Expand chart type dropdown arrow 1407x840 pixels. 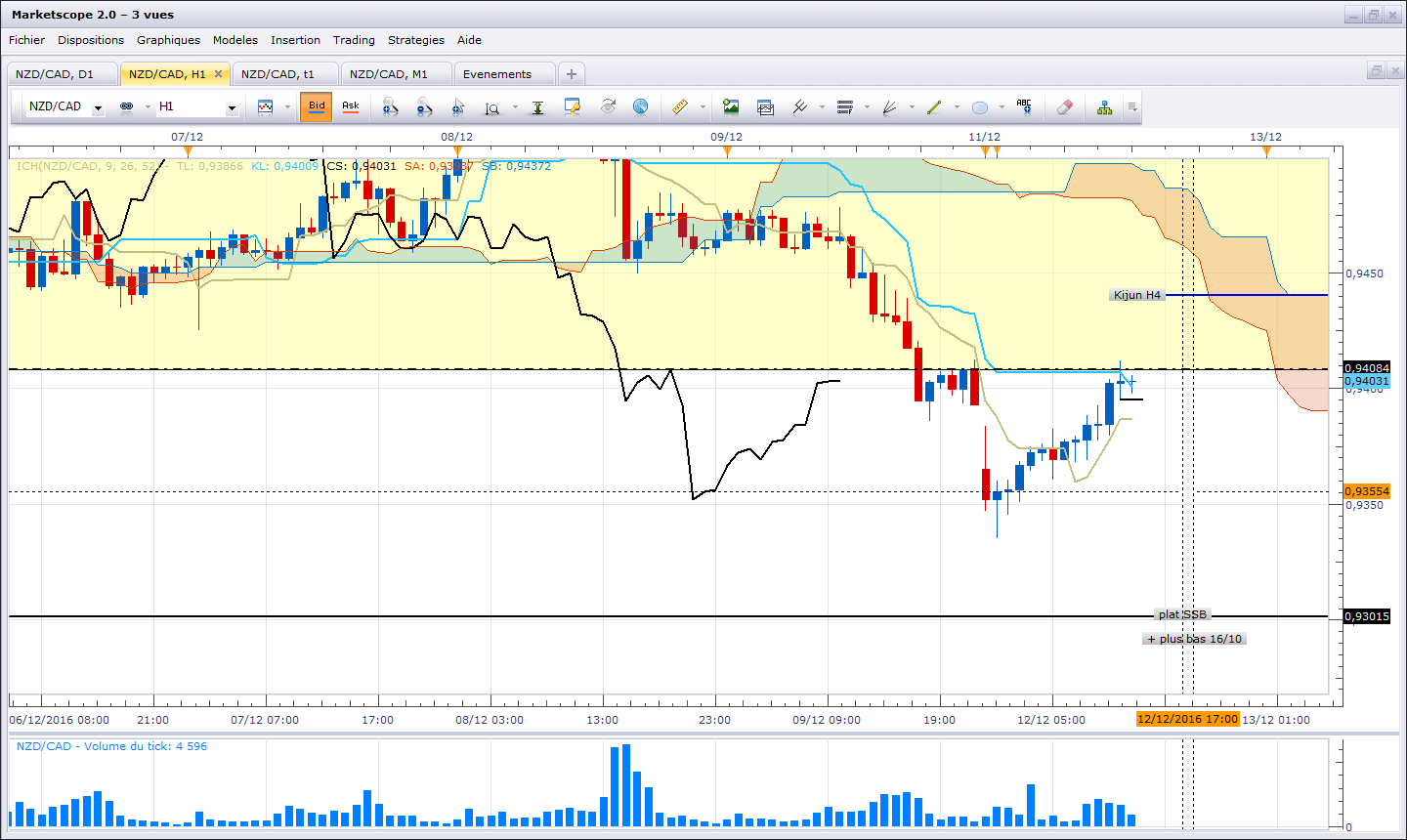click(287, 107)
